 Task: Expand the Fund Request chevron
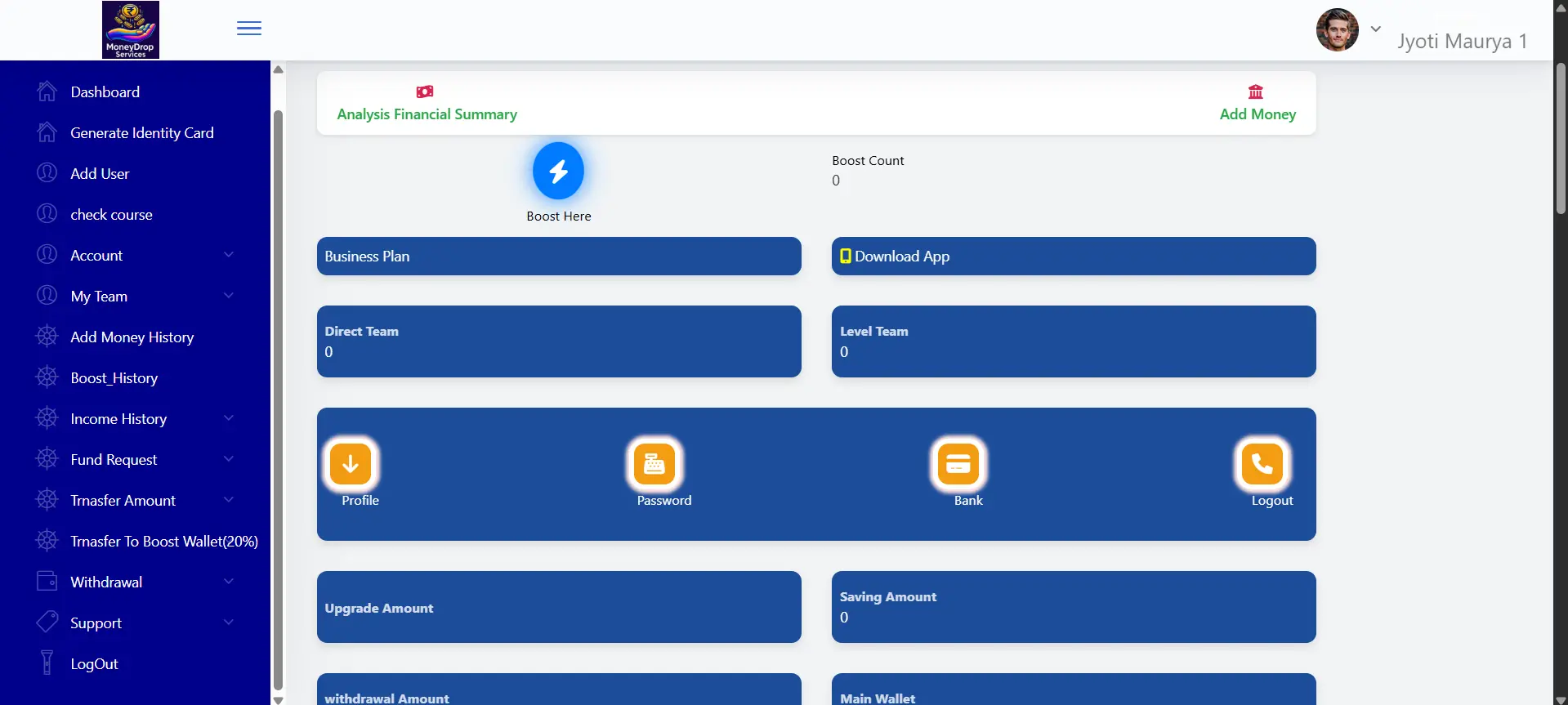click(x=229, y=459)
